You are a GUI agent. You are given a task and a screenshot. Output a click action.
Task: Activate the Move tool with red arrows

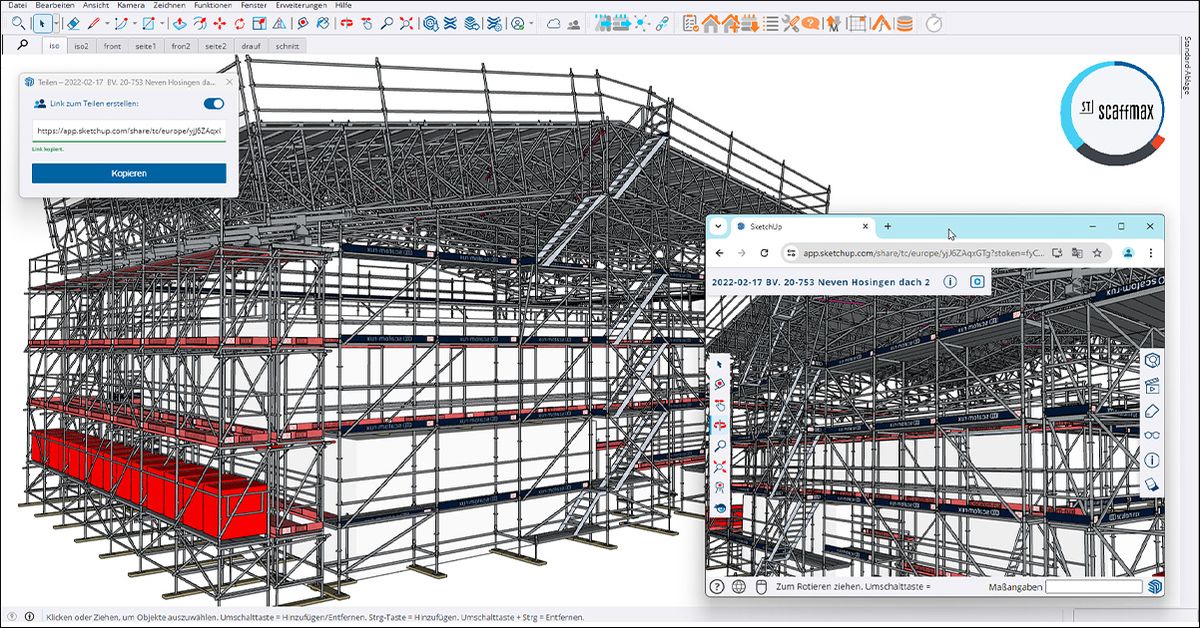pos(219,23)
